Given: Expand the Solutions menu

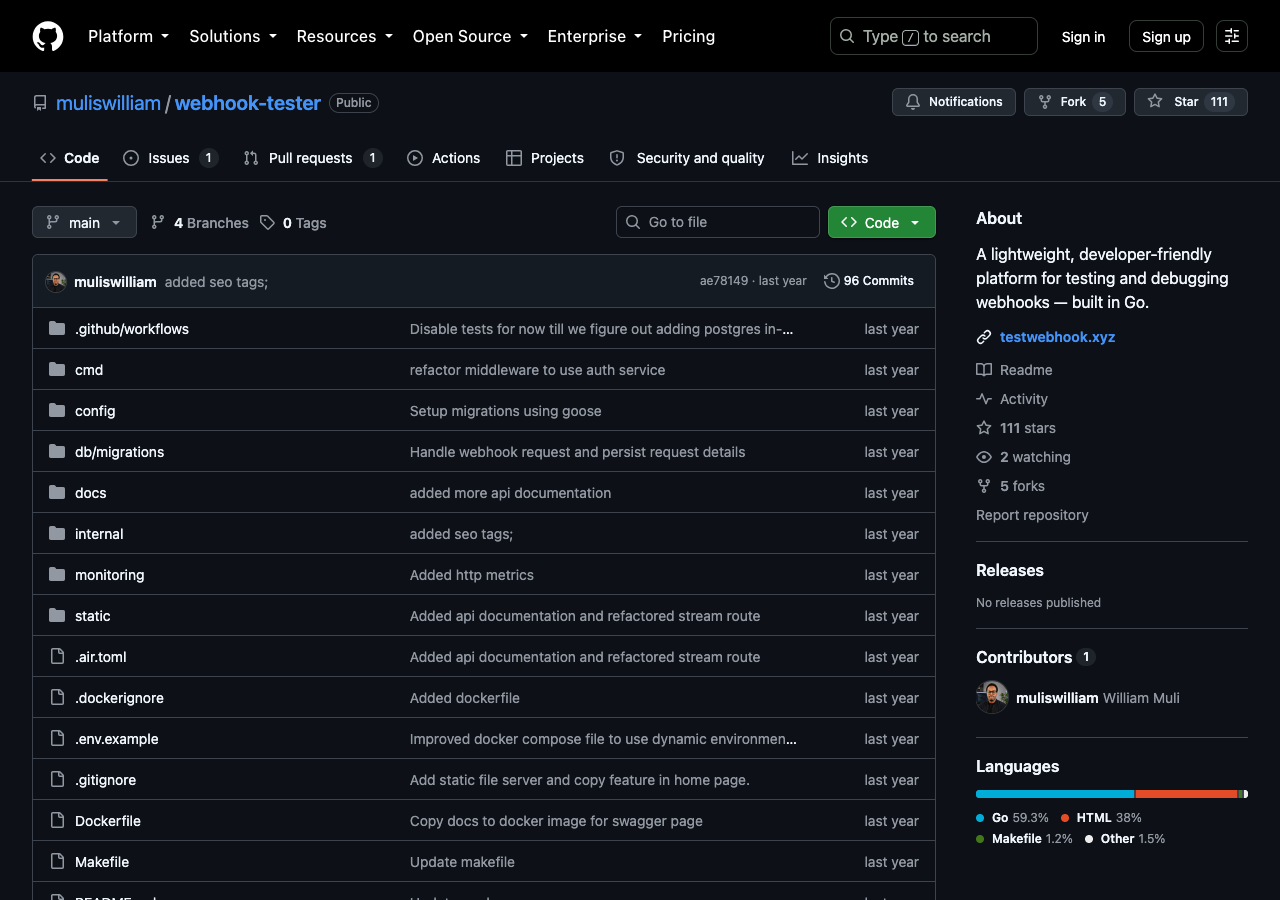Looking at the screenshot, I should [232, 36].
